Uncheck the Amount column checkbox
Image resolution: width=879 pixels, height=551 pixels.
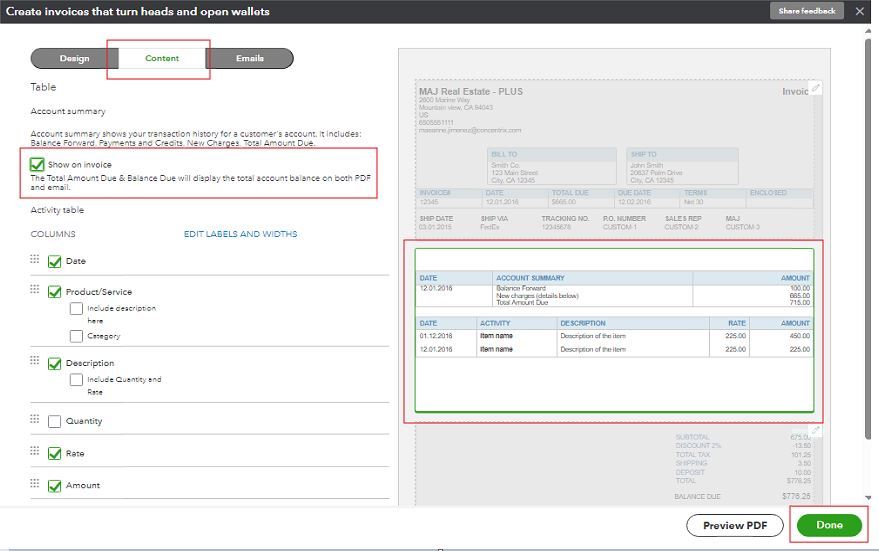pyautogui.click(x=54, y=485)
